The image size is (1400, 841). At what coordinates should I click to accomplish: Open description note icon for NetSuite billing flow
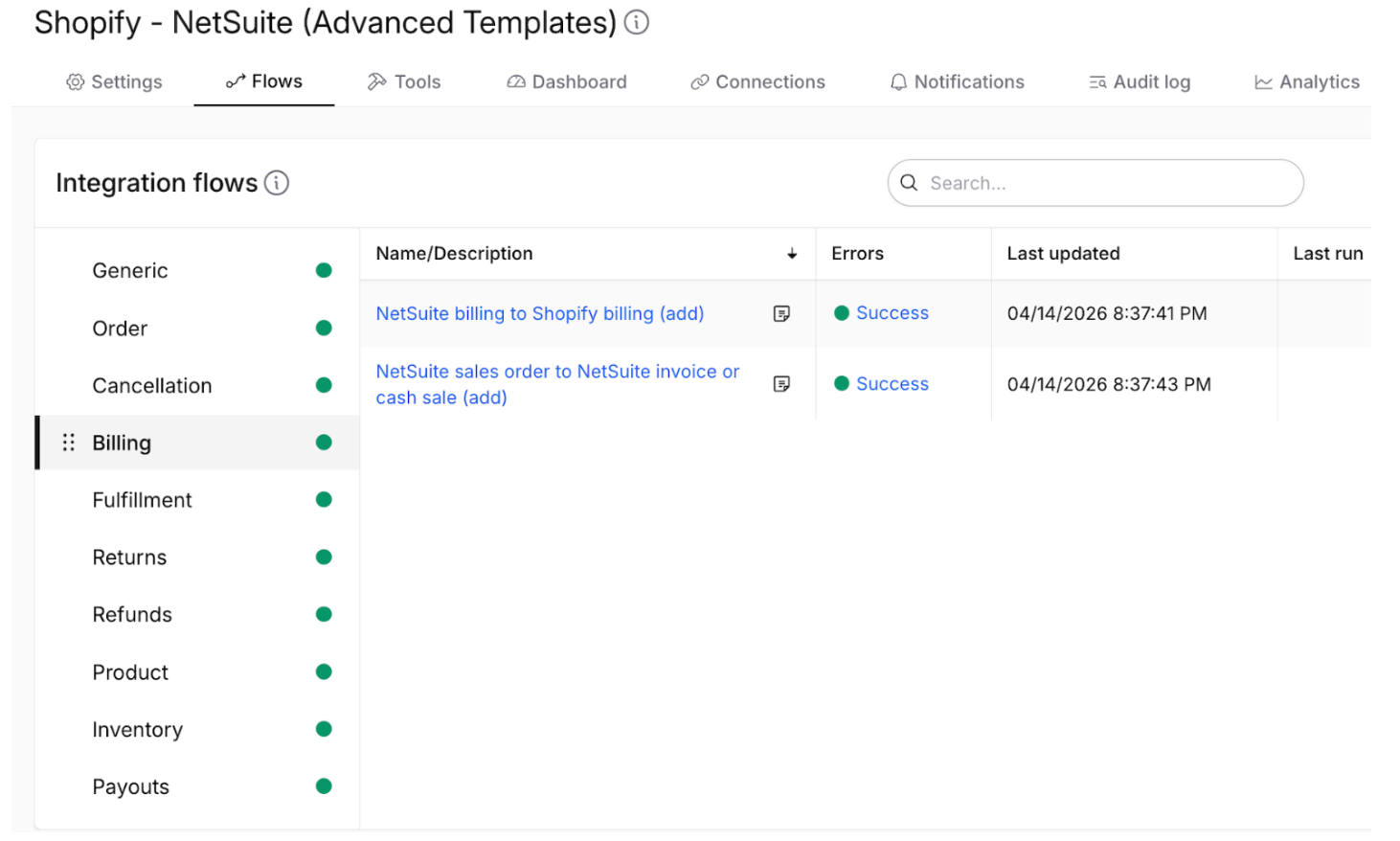pyautogui.click(x=781, y=313)
